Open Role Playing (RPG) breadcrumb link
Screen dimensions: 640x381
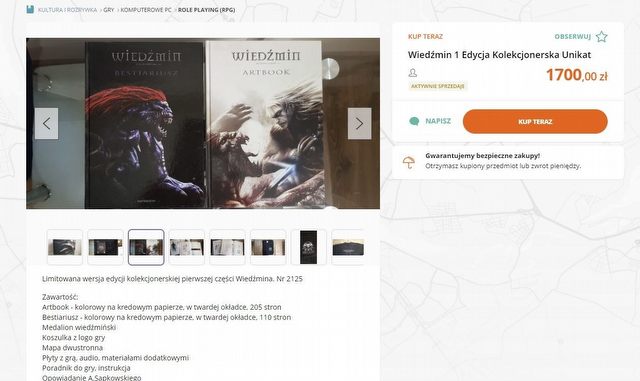click(x=207, y=10)
